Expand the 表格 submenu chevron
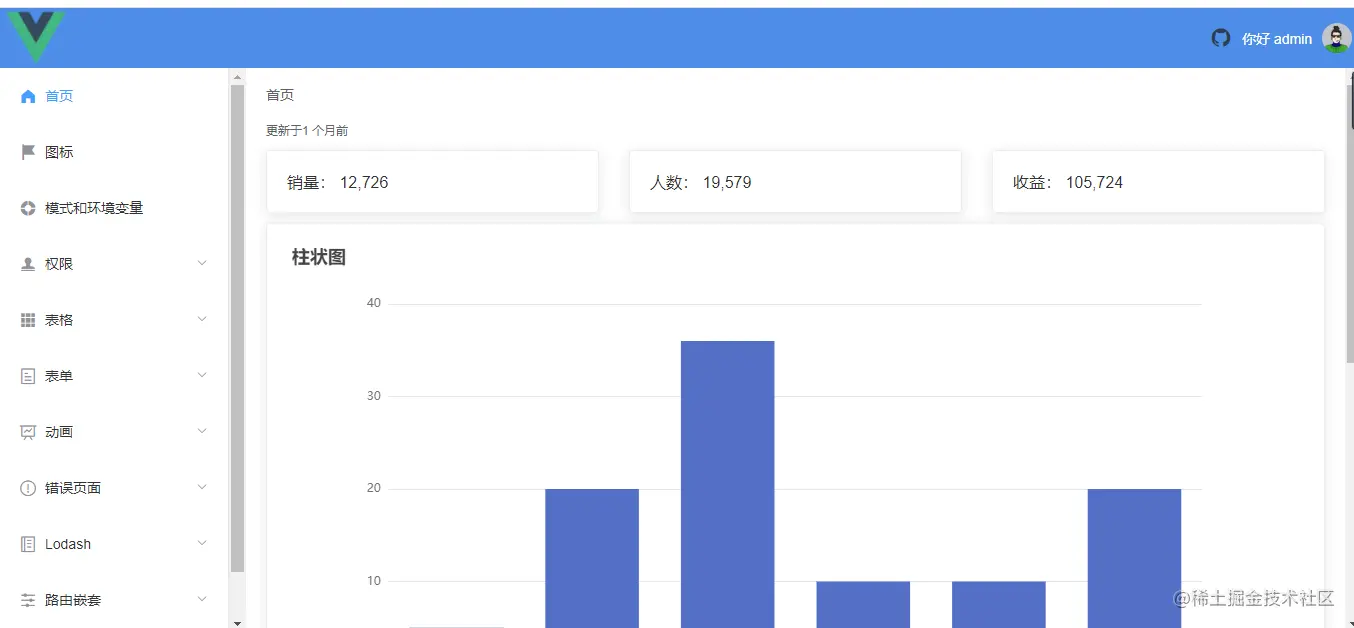Image resolution: width=1354 pixels, height=628 pixels. 202,319
